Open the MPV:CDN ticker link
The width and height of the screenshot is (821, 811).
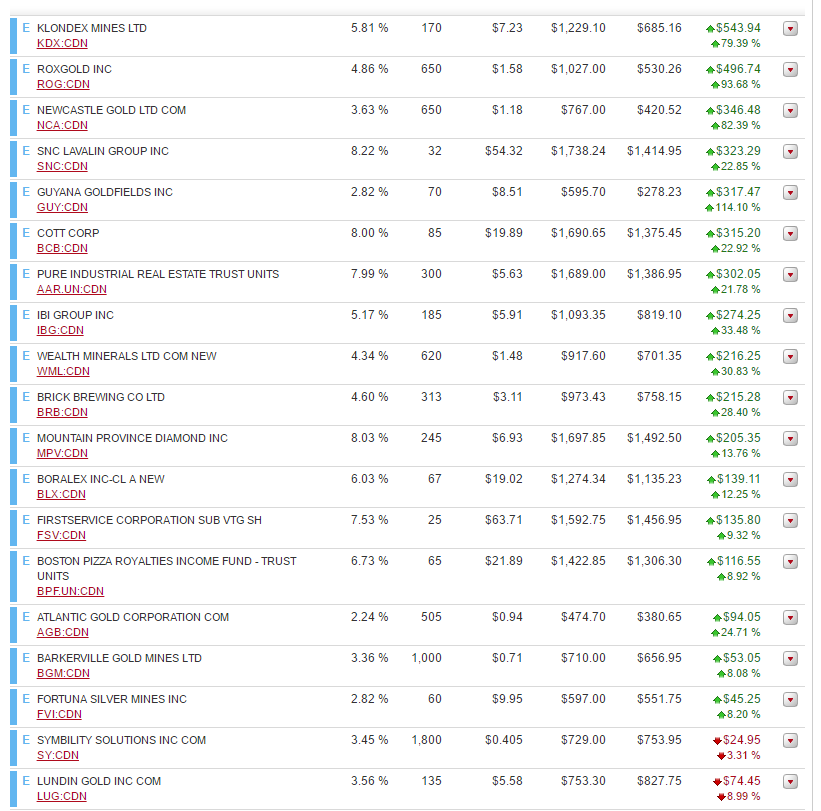tap(62, 453)
